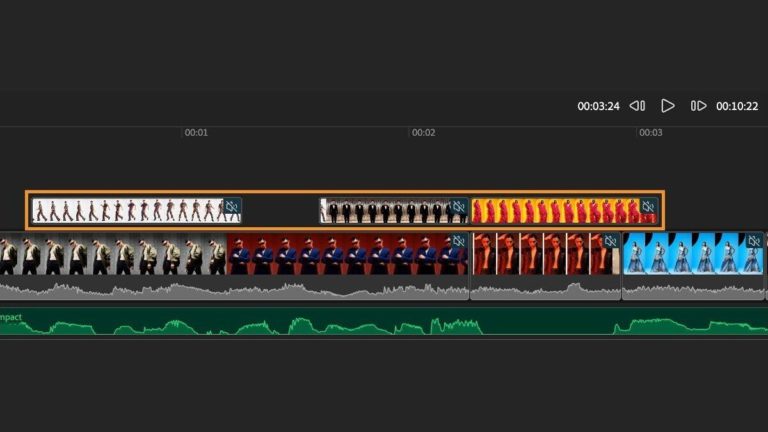Screen dimensions: 768x432
Task: Toggle mute on blue-suit red clip
Action: [458, 241]
